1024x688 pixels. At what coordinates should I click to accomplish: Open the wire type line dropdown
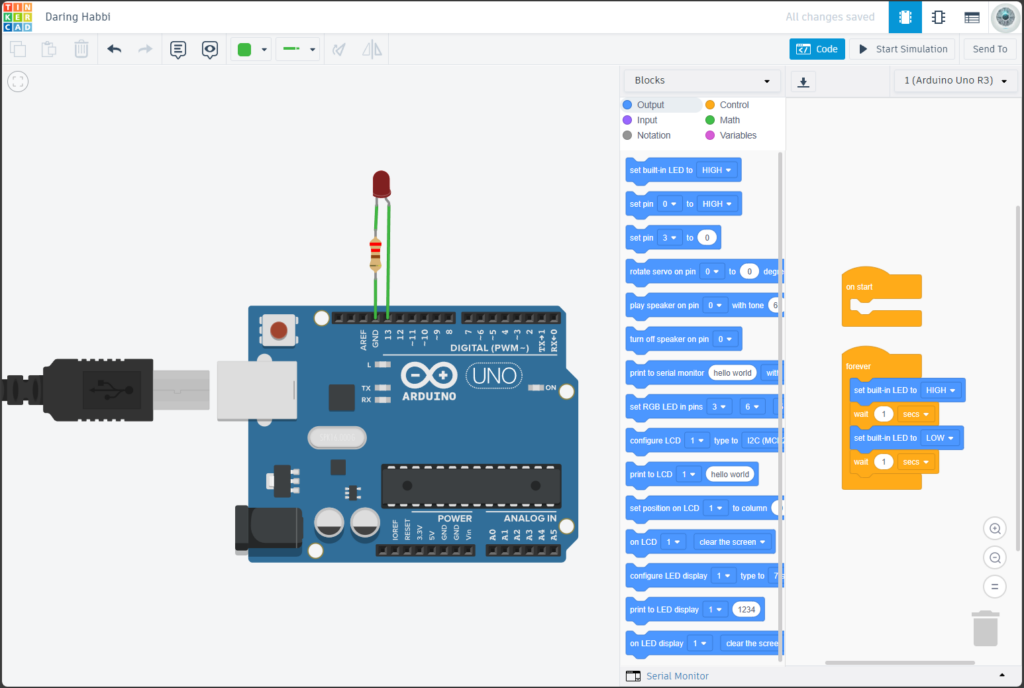point(297,49)
